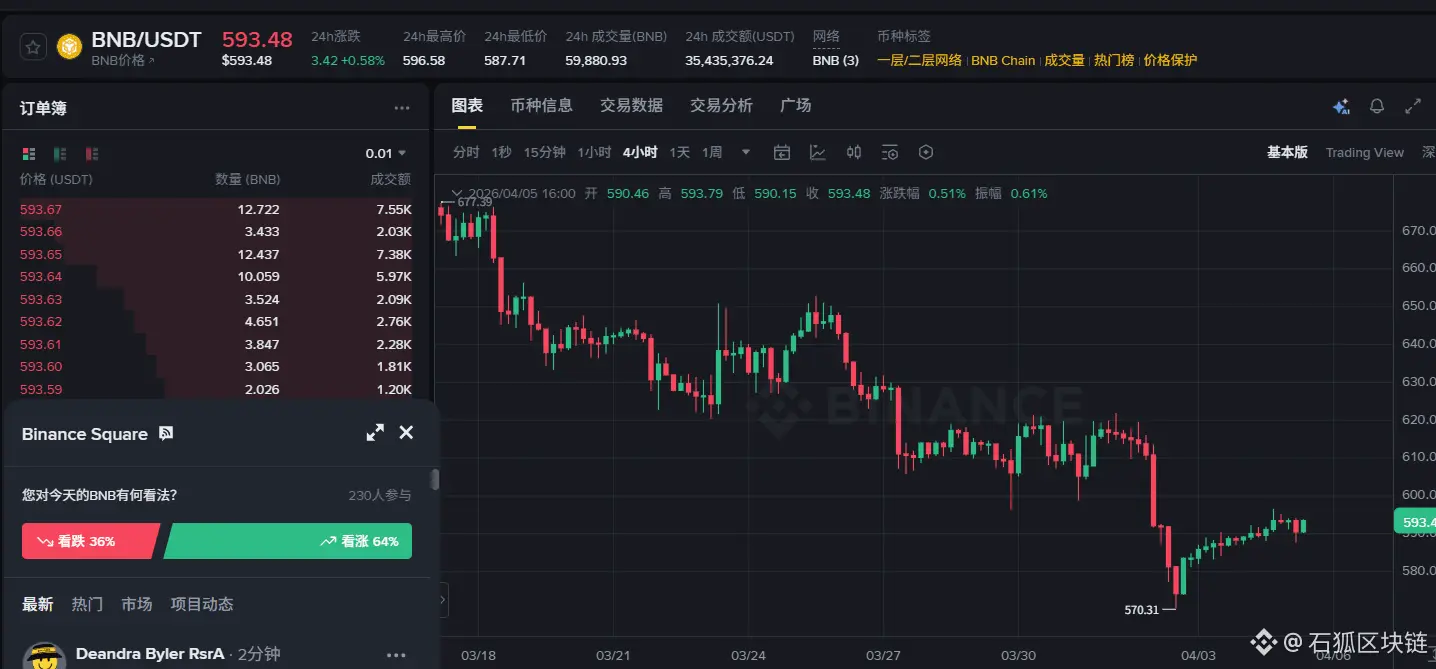Click the hexagon chart tool icon
This screenshot has height=669, width=1436.
coord(926,152)
